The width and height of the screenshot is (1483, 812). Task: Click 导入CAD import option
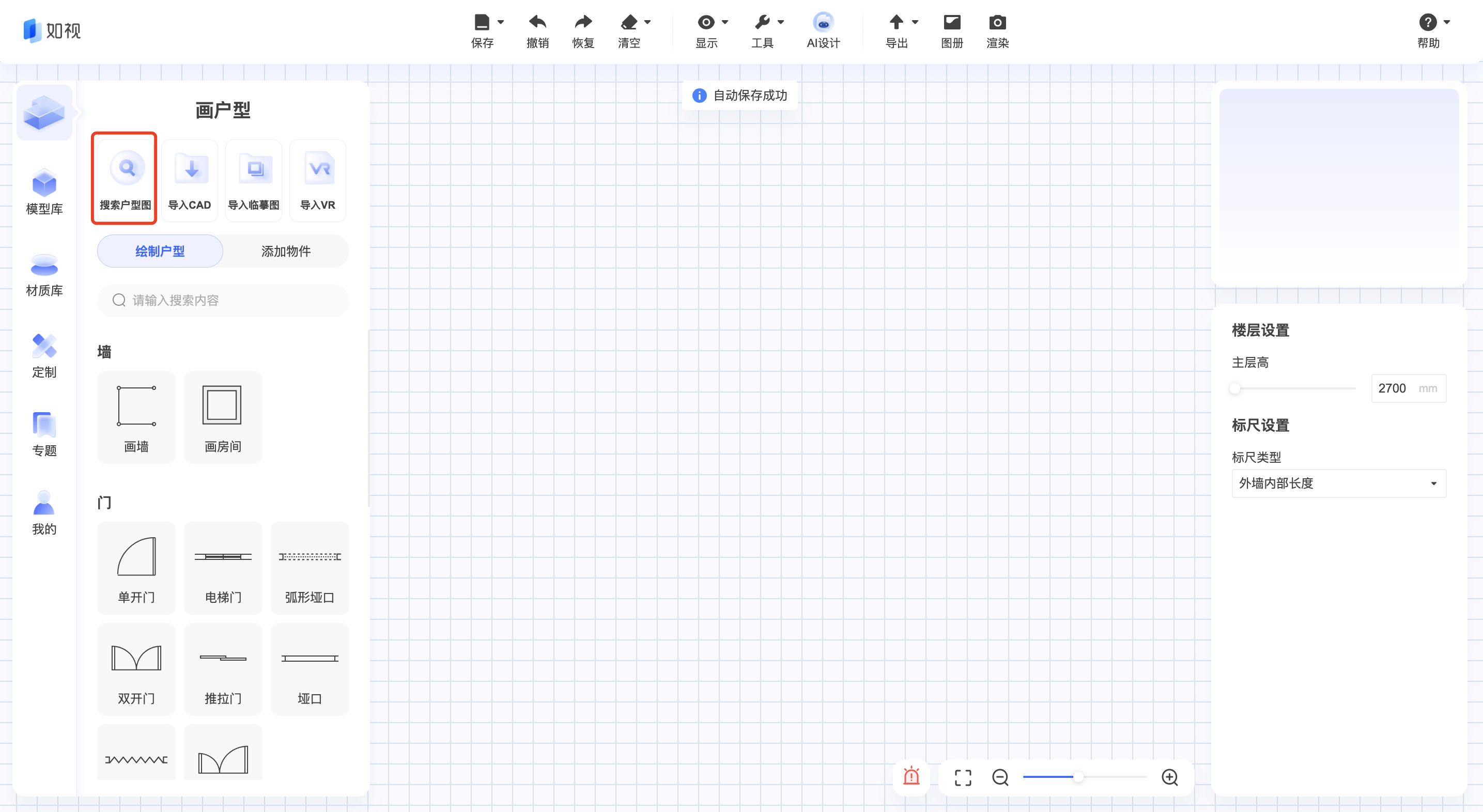tap(190, 180)
